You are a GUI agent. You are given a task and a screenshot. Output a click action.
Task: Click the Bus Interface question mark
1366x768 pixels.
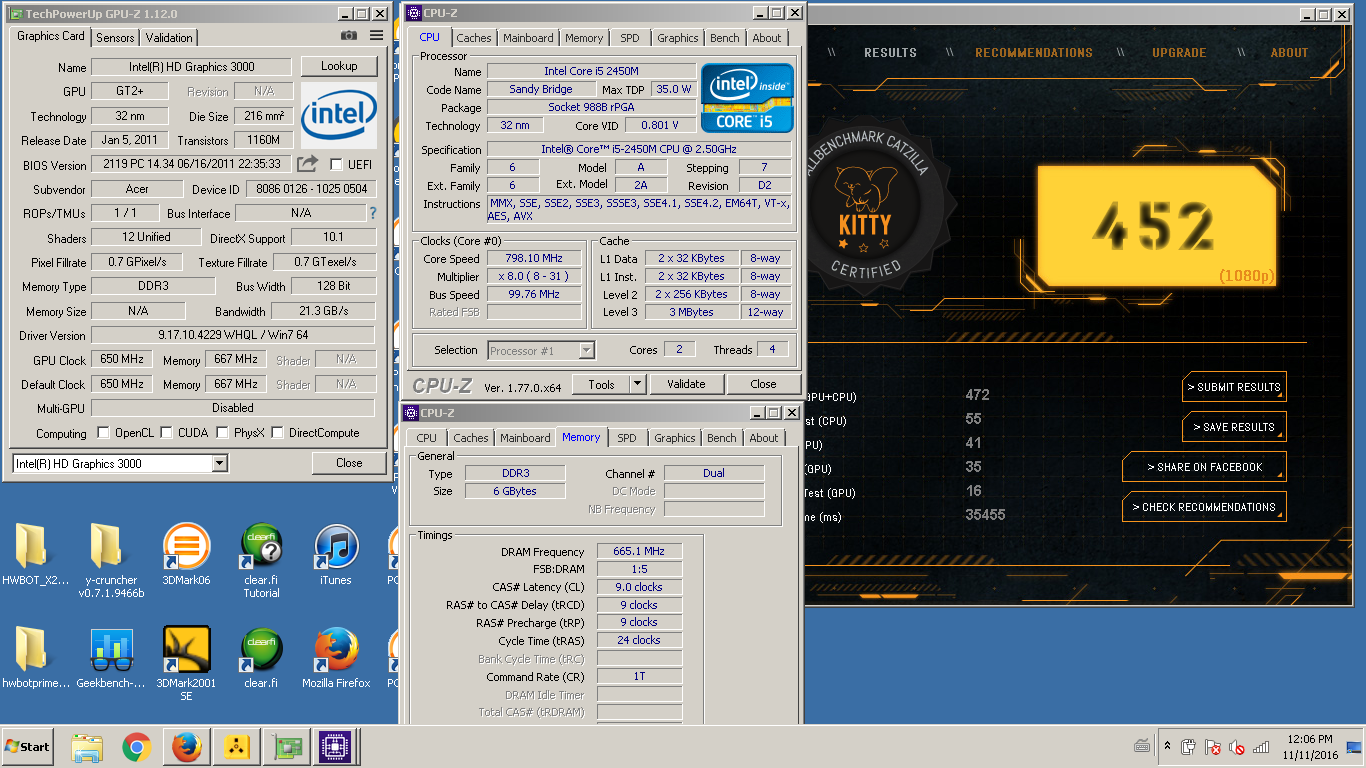pyautogui.click(x=373, y=213)
